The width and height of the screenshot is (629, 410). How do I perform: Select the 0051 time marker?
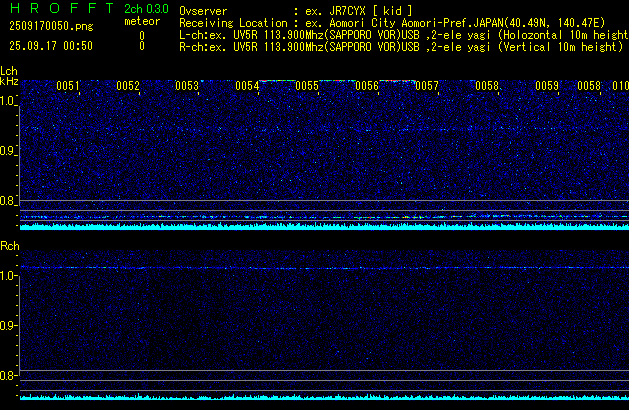coord(68,86)
